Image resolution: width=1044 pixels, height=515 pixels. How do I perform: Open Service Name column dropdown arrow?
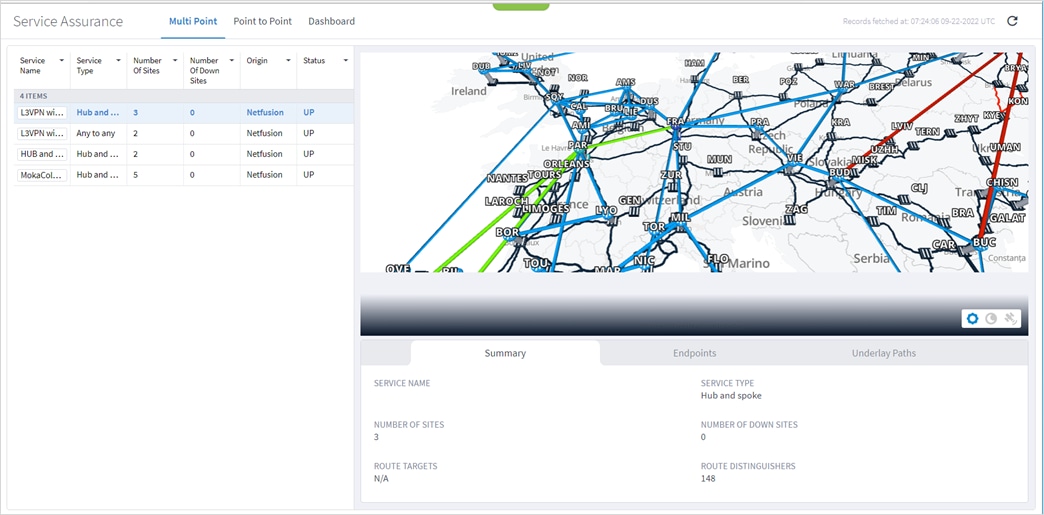coord(62,61)
